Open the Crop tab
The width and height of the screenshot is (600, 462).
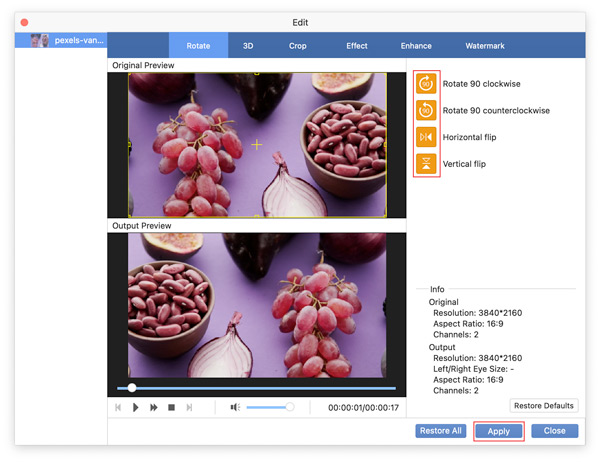point(298,46)
